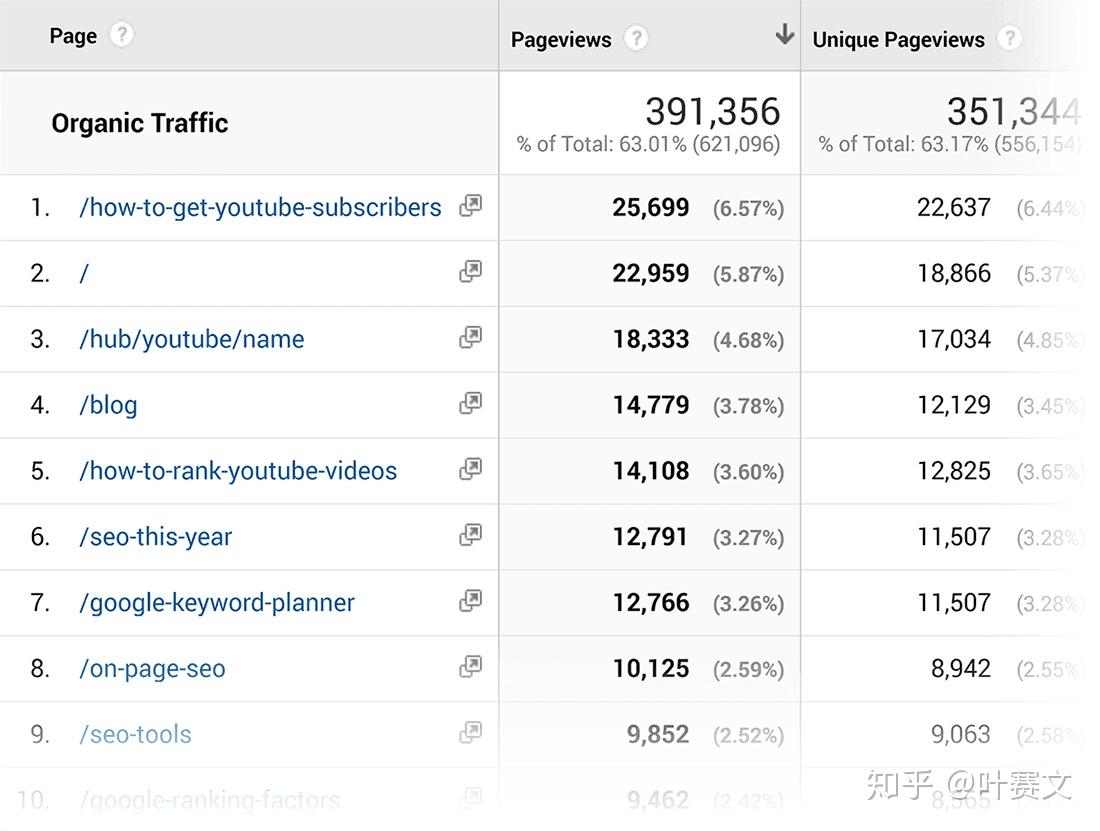
Task: Click the external link icon for /seo-this-year
Action: [470, 535]
